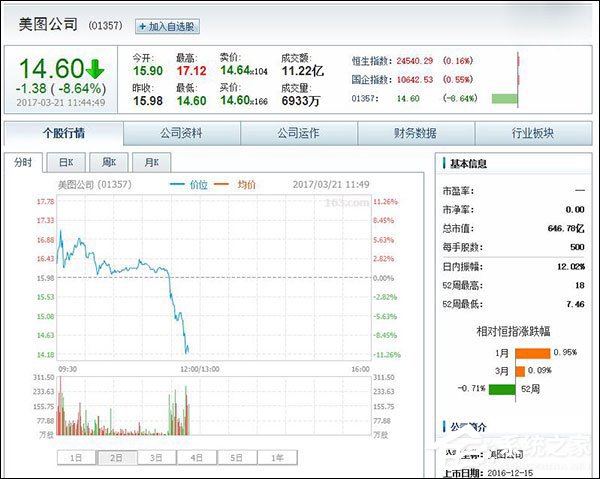This screenshot has height=479, width=600.
Task: Click the 0.00% axis label
Action: pos(383,278)
